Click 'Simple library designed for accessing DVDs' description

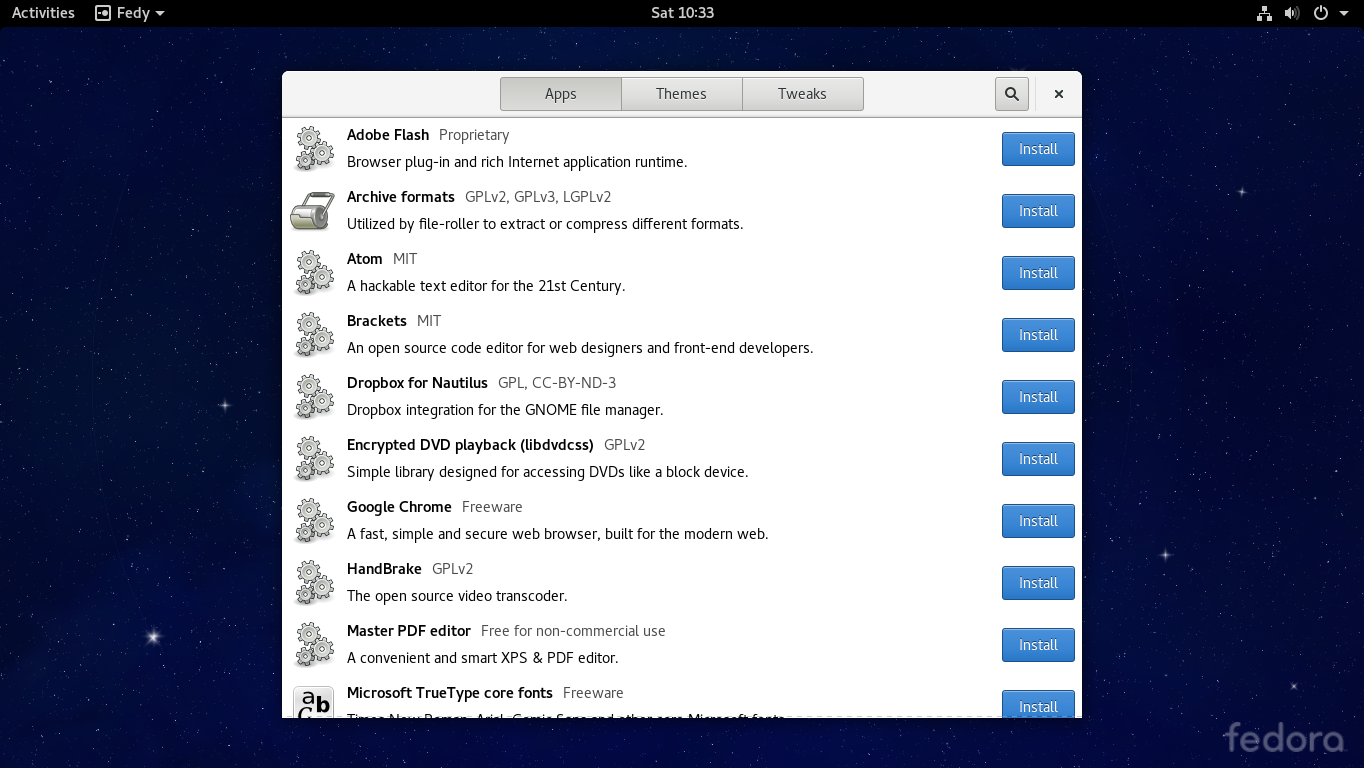pyautogui.click(x=547, y=472)
